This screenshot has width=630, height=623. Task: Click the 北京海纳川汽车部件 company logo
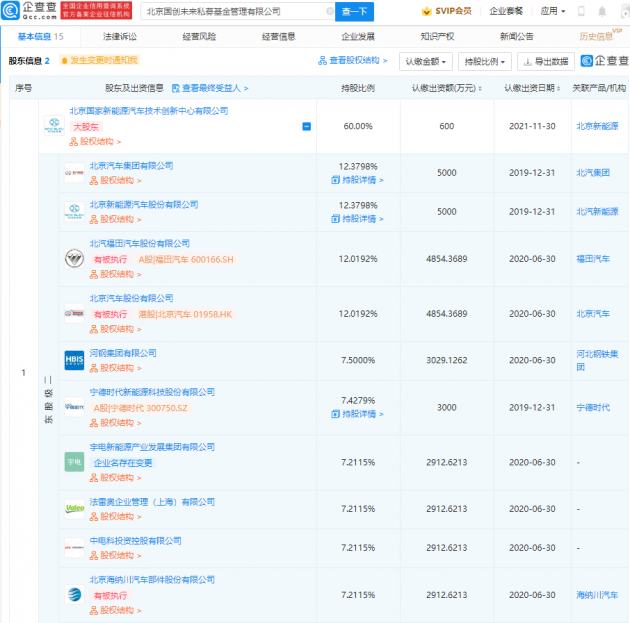pyautogui.click(x=75, y=595)
